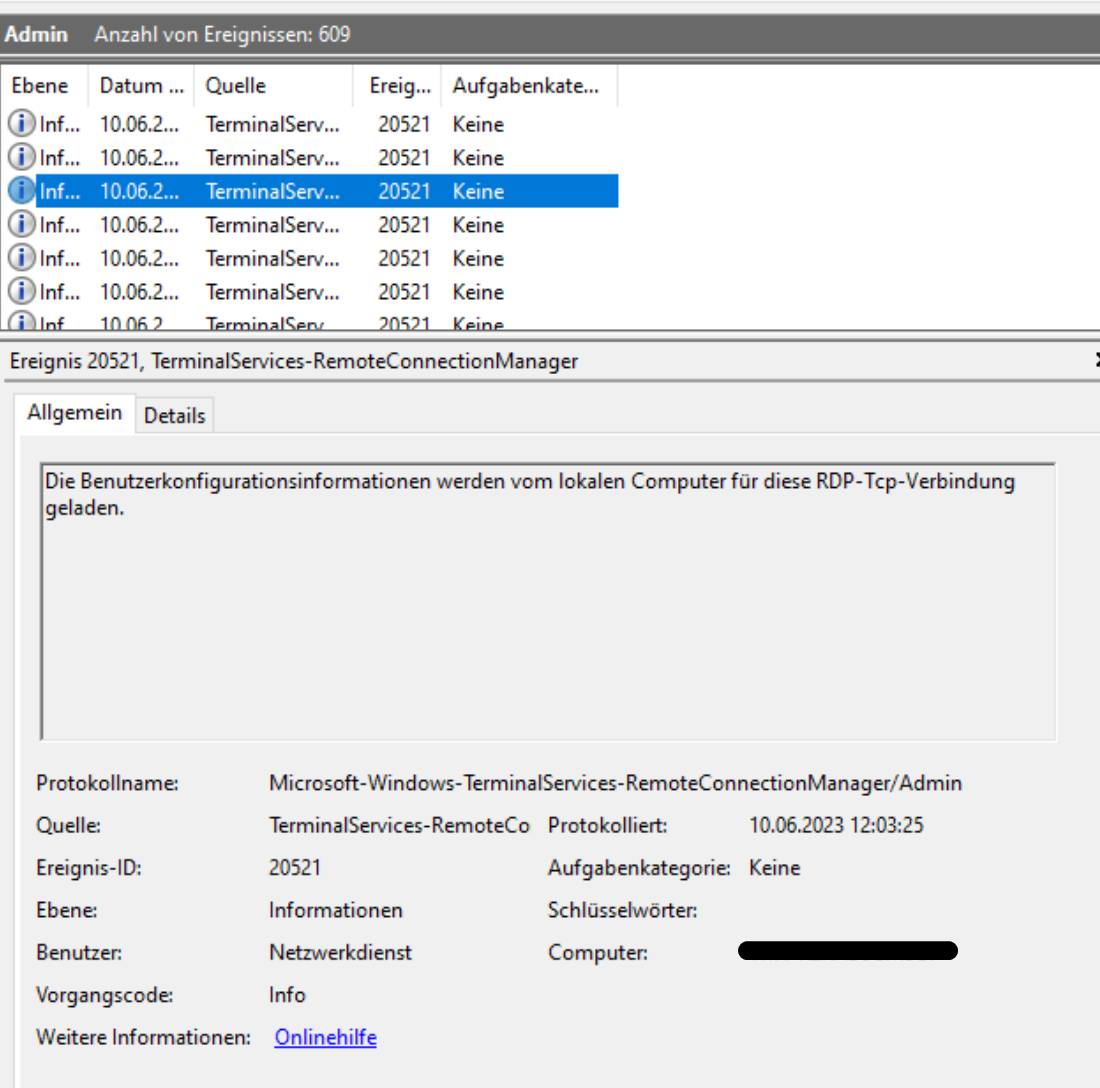Select the Ereignis-ID field value 20521
1100x1088 pixels.
[x=295, y=868]
